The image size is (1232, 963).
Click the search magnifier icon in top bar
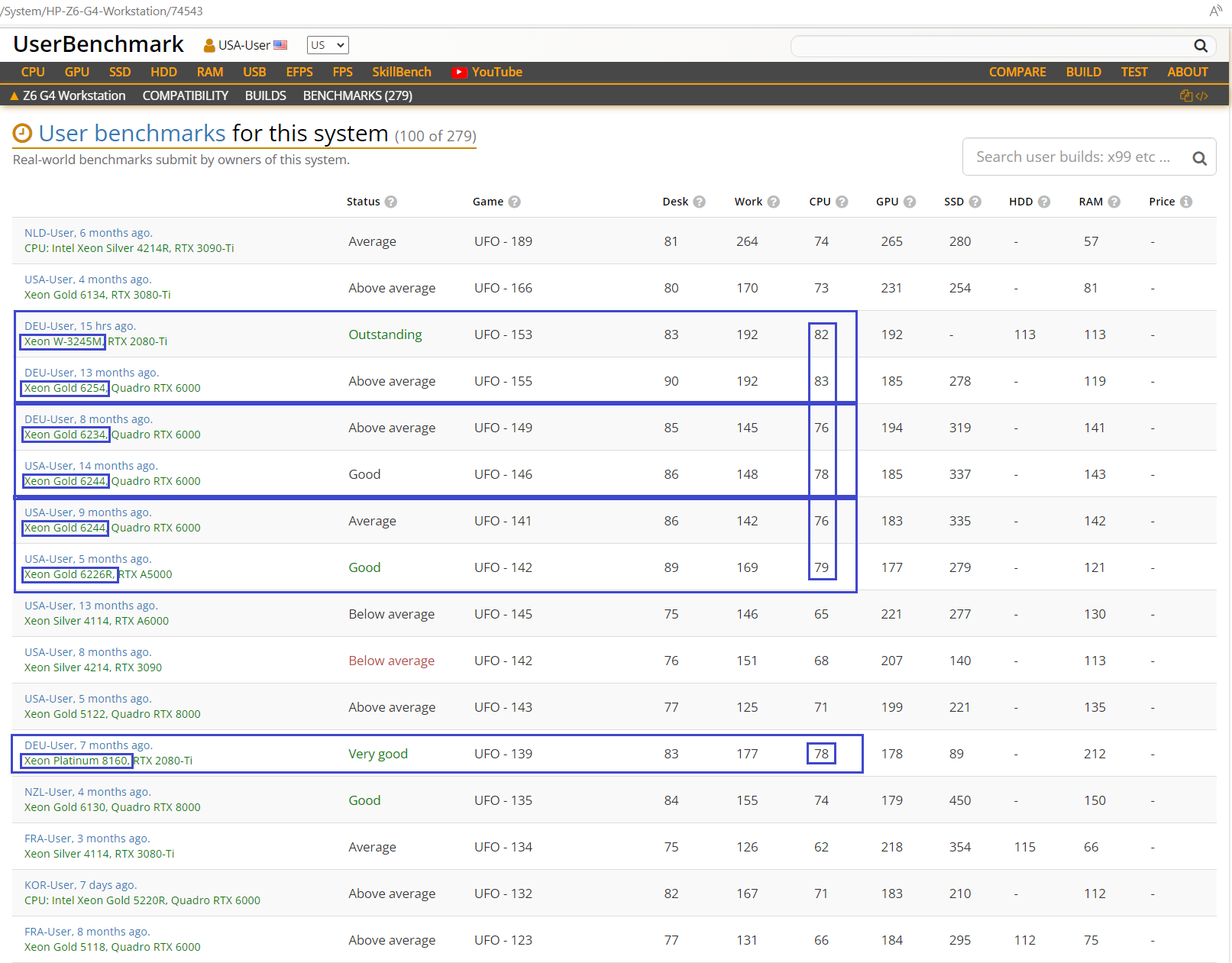[1201, 46]
